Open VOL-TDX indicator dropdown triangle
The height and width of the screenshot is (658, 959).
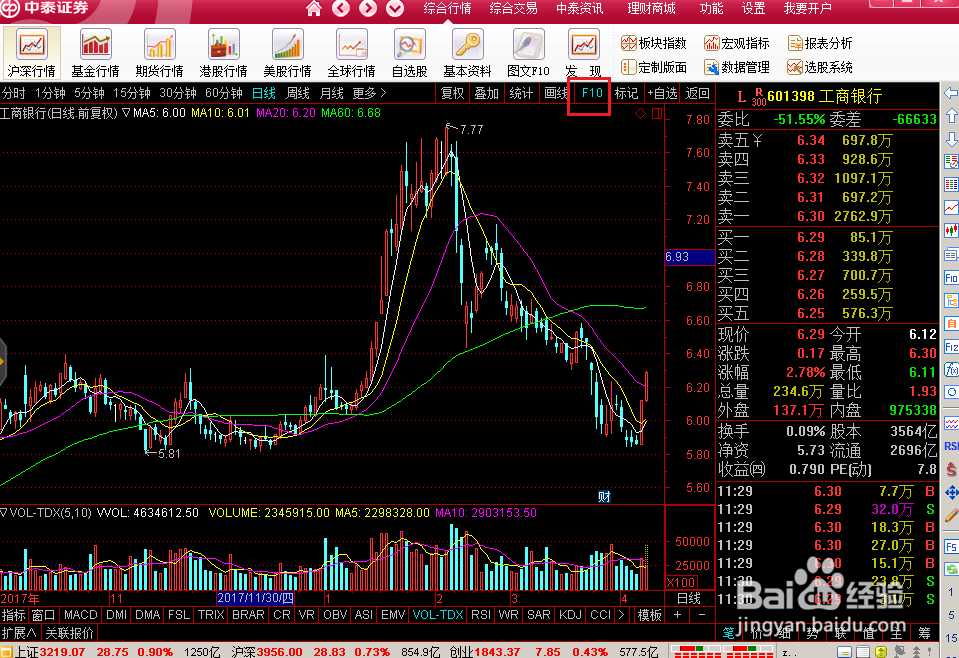coord(4,512)
